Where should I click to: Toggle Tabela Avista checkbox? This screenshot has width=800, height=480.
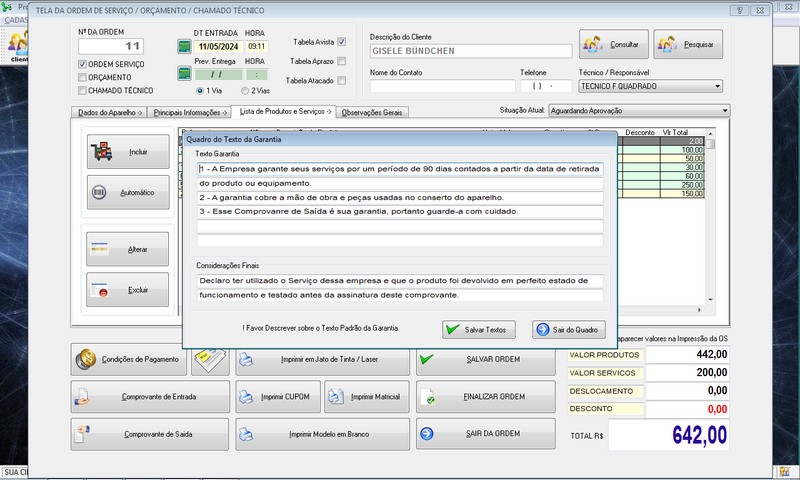pyautogui.click(x=342, y=42)
